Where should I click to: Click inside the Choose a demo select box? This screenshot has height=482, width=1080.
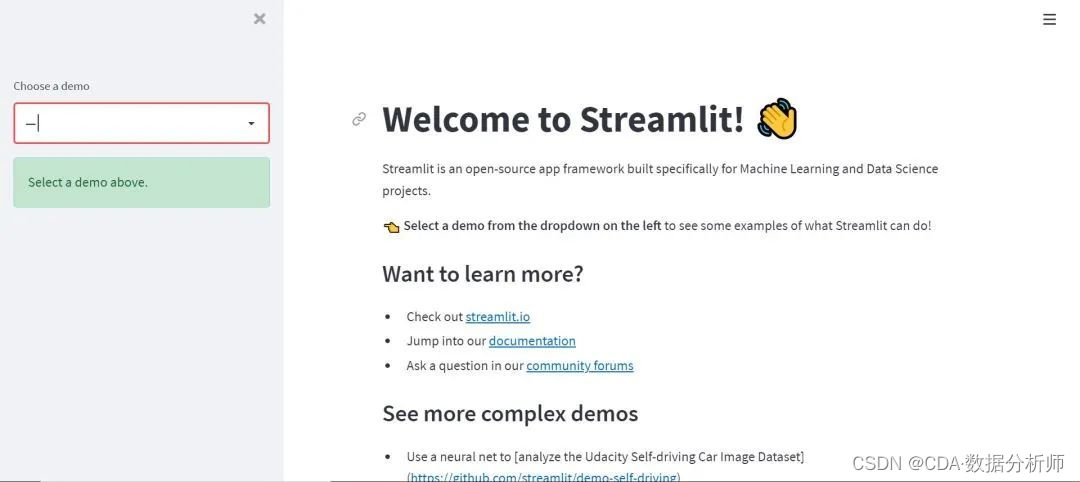pos(141,123)
